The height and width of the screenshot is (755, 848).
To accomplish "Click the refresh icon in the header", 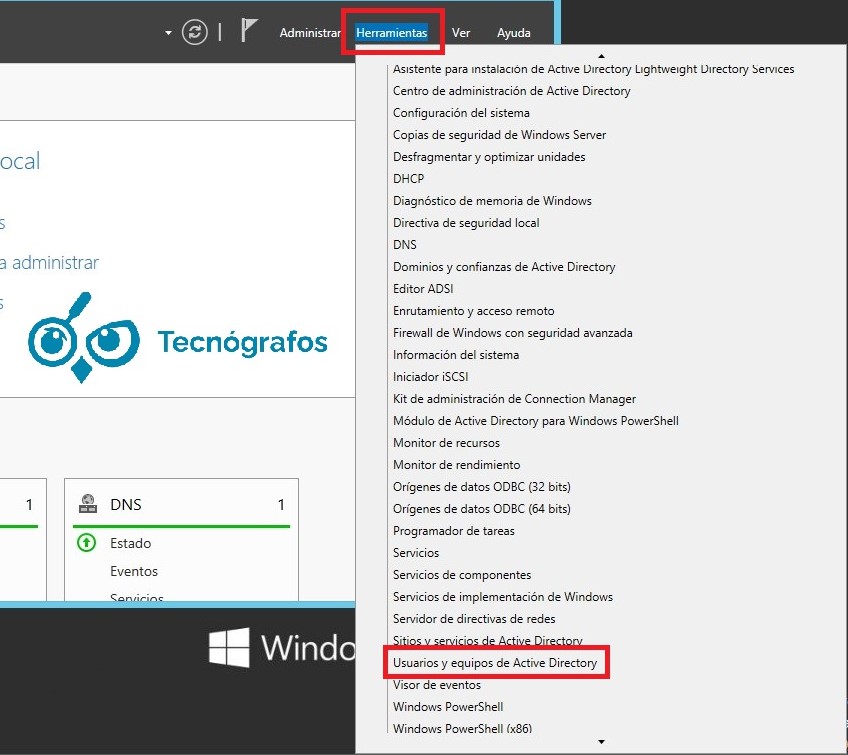I will click(x=195, y=32).
